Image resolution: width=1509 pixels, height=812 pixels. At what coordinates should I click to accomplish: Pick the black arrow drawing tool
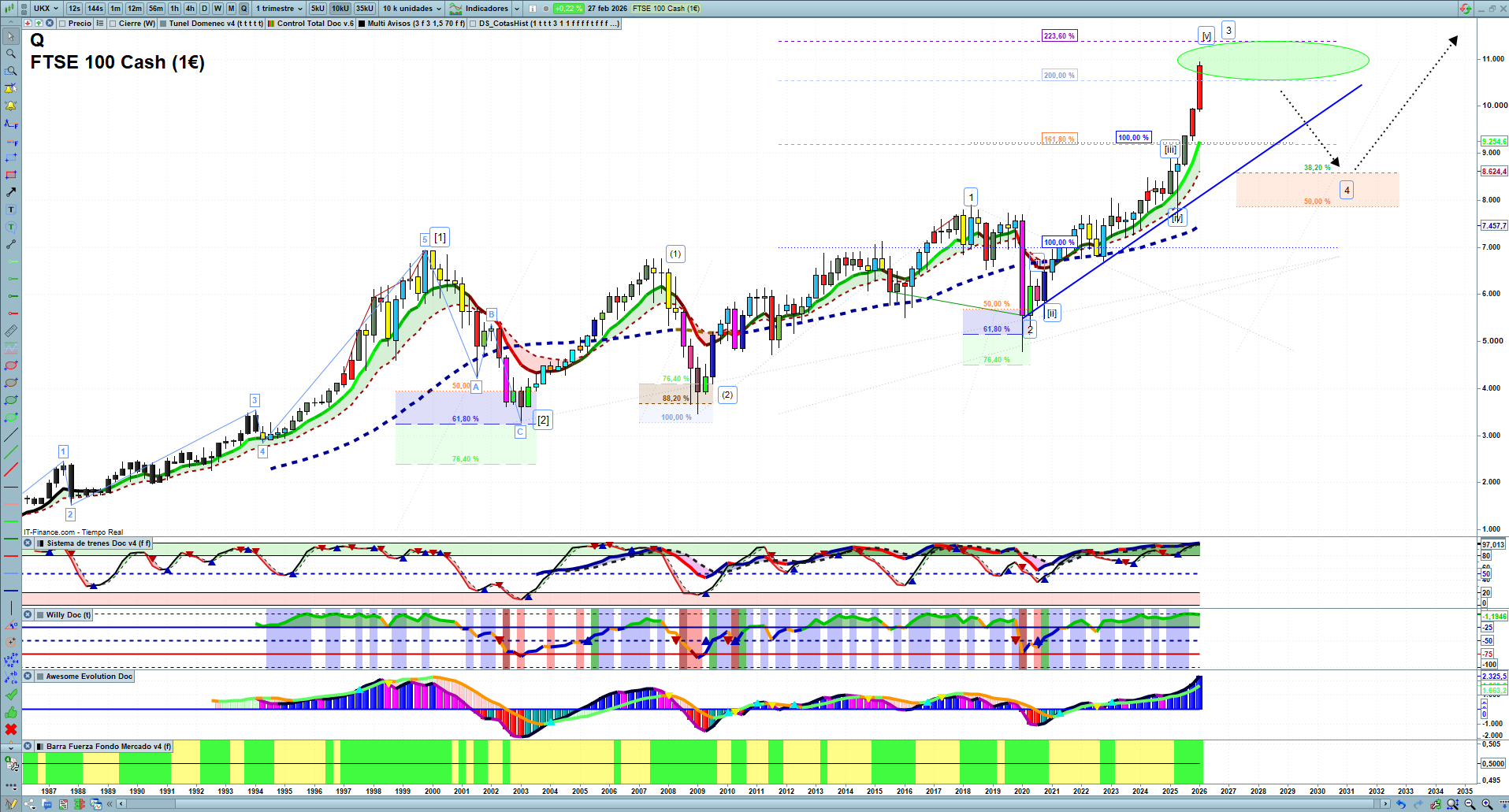click(x=11, y=192)
